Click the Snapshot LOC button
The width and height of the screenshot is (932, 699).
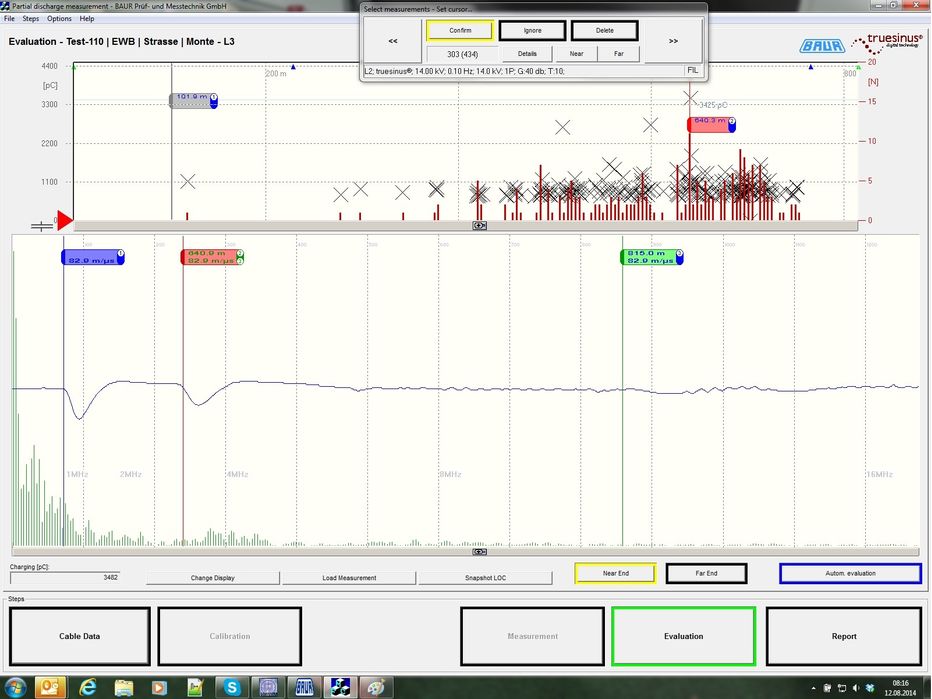pyautogui.click(x=485, y=578)
